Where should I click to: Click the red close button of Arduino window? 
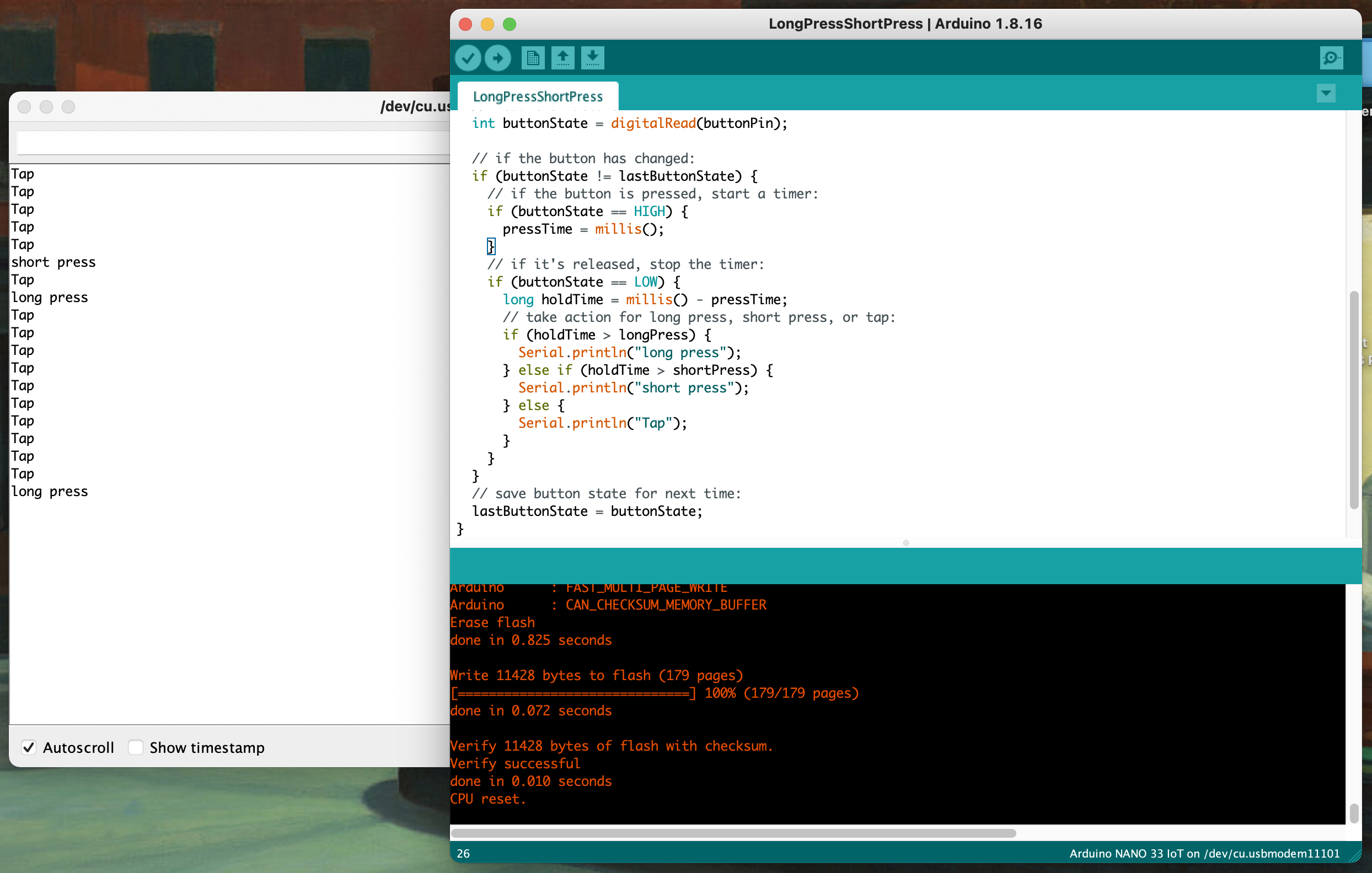pyautogui.click(x=465, y=24)
